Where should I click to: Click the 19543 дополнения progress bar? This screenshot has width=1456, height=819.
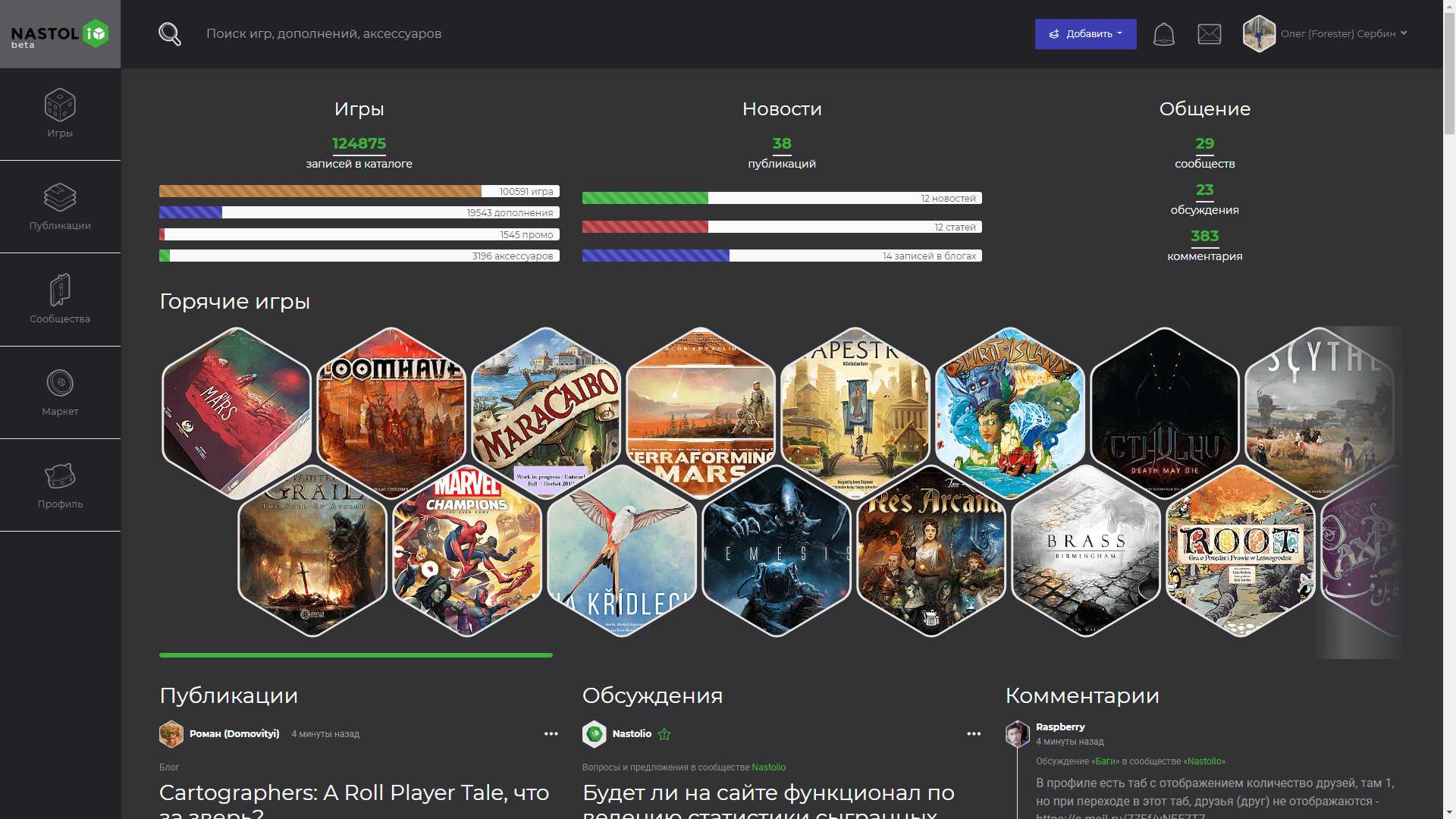(359, 212)
